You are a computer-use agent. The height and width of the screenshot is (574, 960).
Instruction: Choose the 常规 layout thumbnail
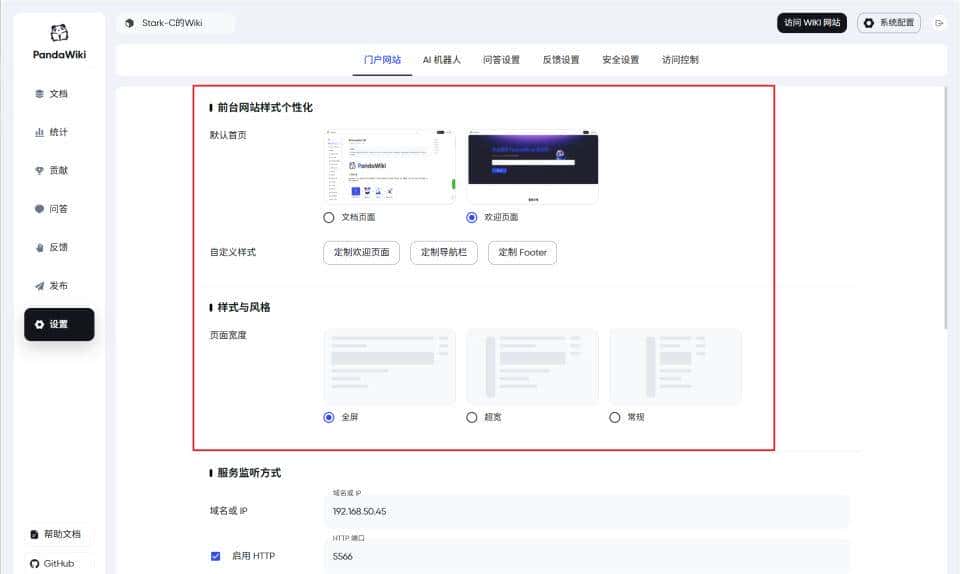coord(675,367)
